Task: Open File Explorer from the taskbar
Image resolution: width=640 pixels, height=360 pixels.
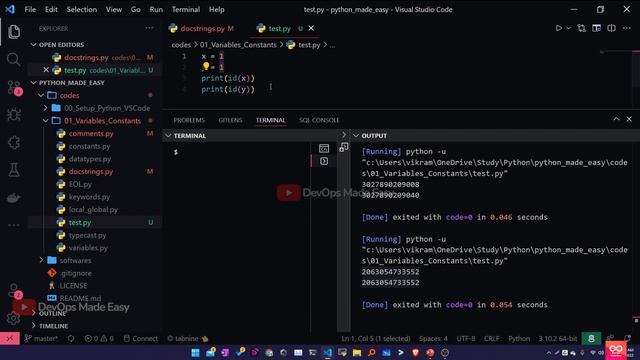Action: [x=357, y=352]
